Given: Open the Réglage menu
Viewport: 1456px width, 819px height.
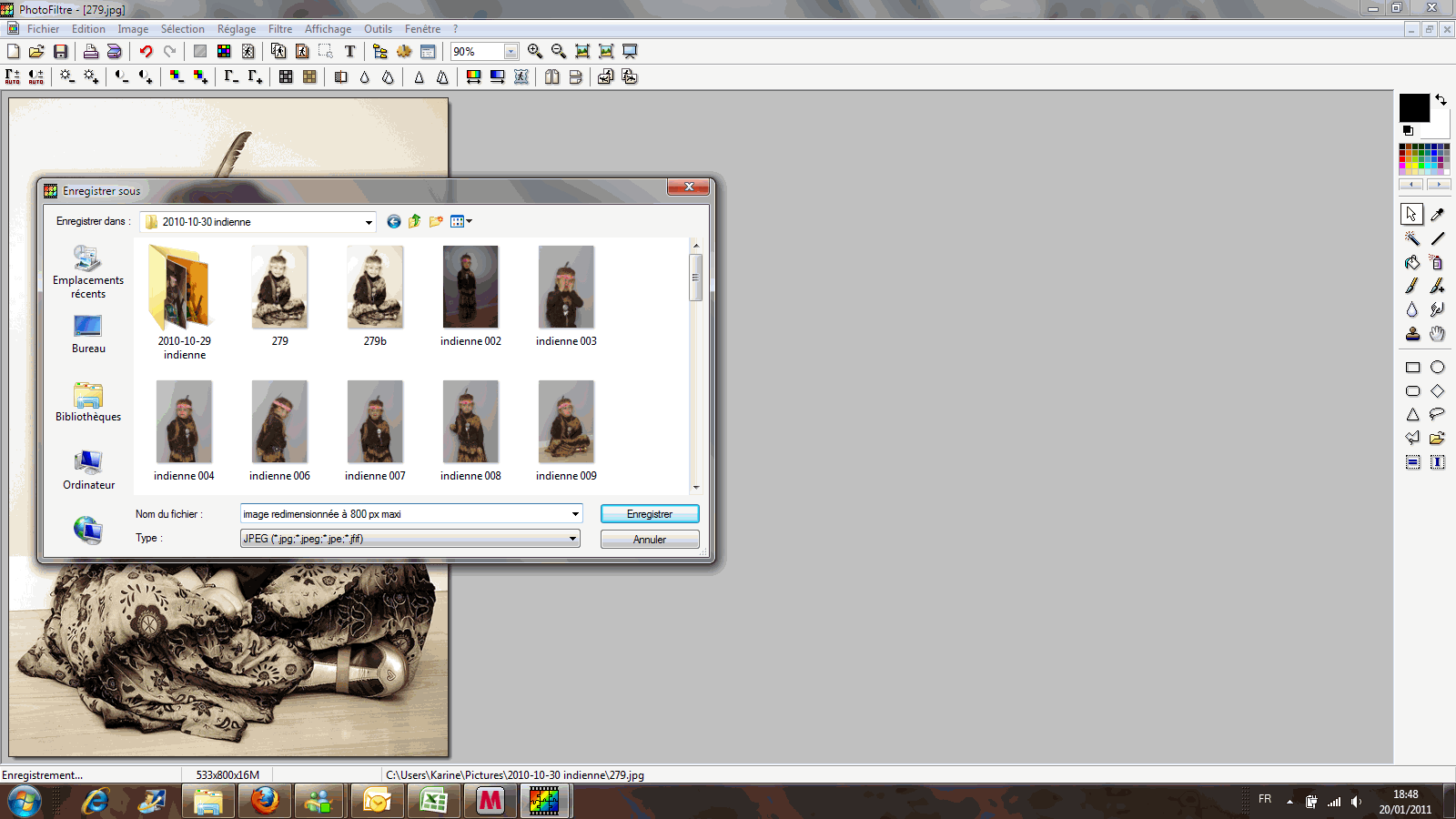Looking at the screenshot, I should pyautogui.click(x=236, y=29).
